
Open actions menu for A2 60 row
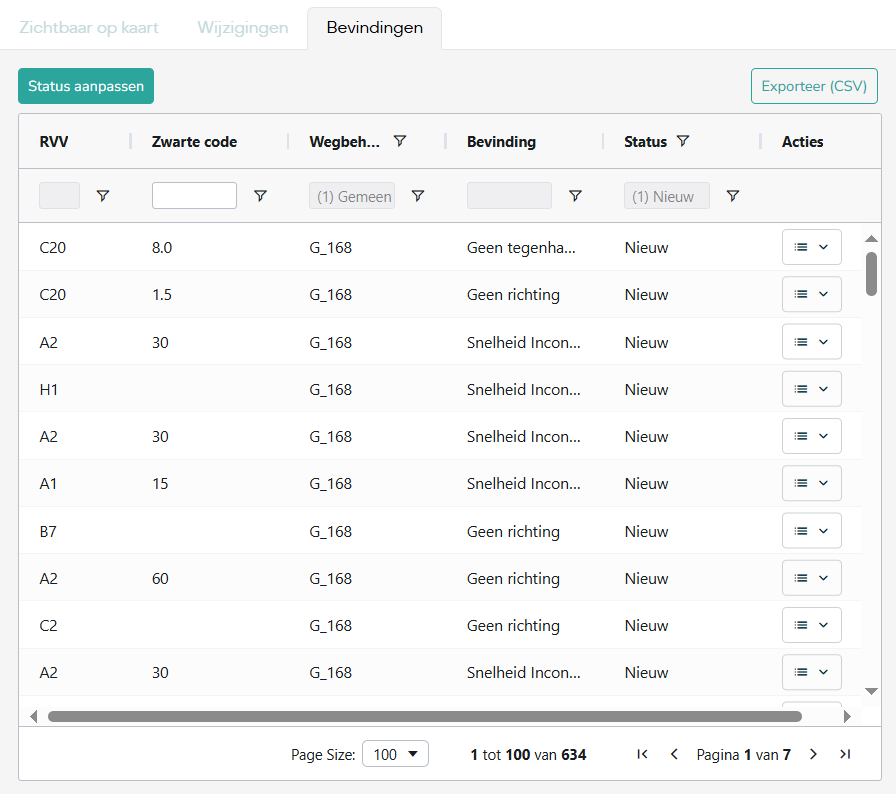point(811,578)
